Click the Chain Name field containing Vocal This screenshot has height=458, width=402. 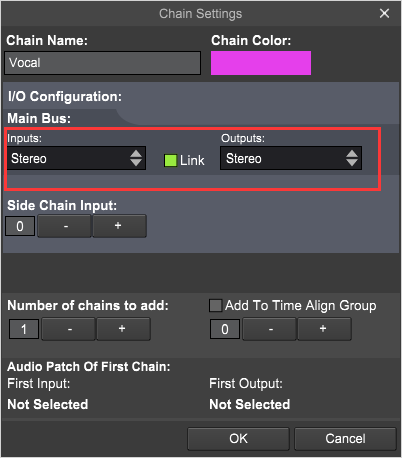[x=102, y=63]
